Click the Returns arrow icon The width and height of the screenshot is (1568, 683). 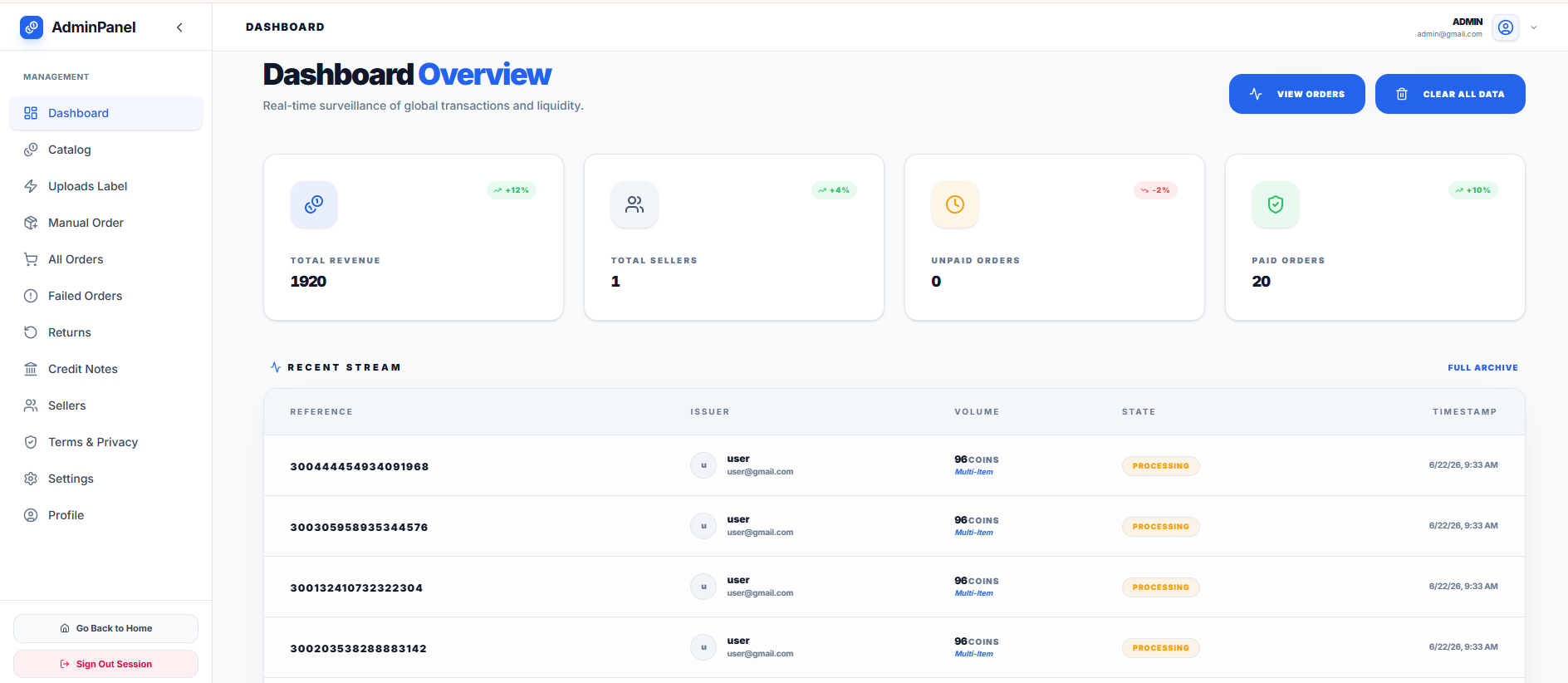click(31, 332)
